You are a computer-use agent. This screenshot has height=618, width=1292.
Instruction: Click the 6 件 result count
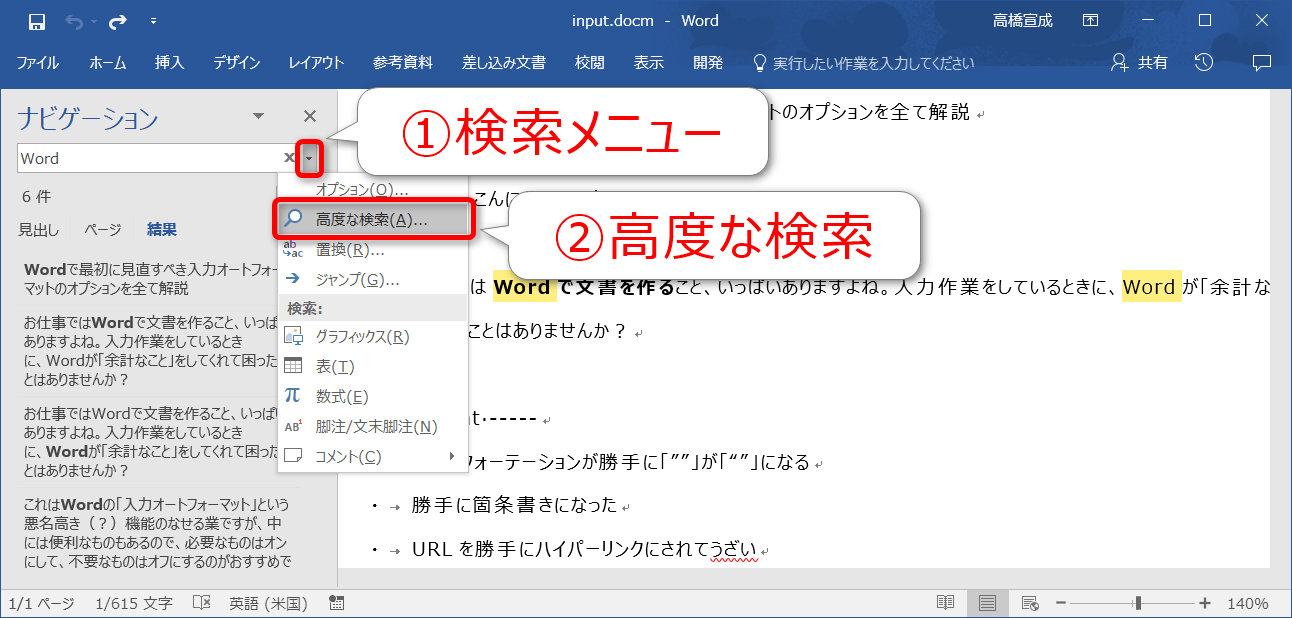pos(36,196)
